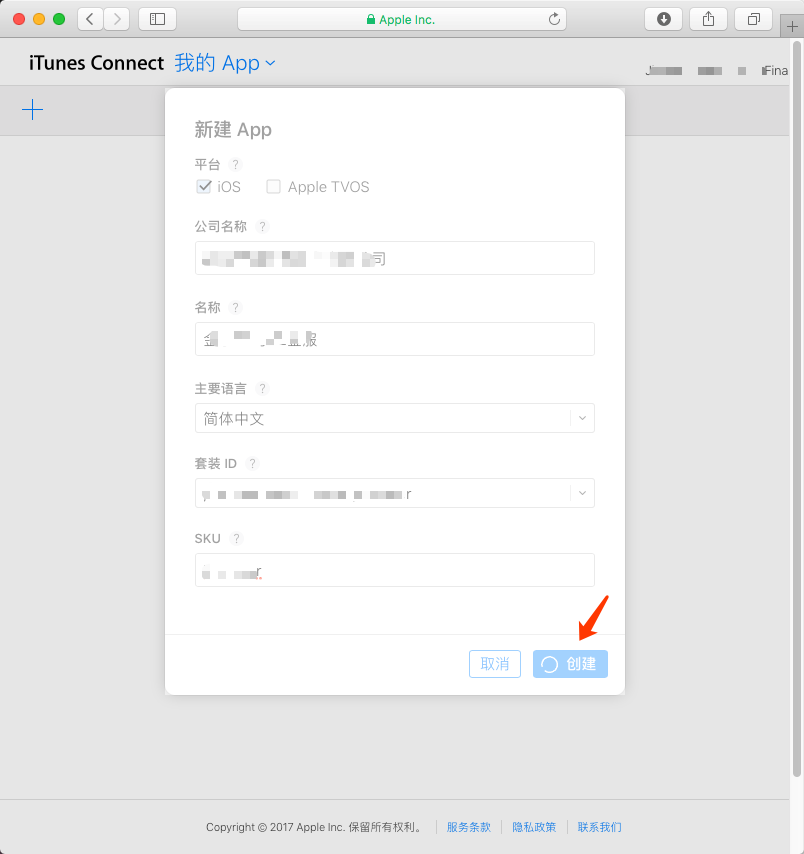Viewport: 804px width, 854px height.
Task: Zoom the Safari window with green button
Action: point(59,20)
